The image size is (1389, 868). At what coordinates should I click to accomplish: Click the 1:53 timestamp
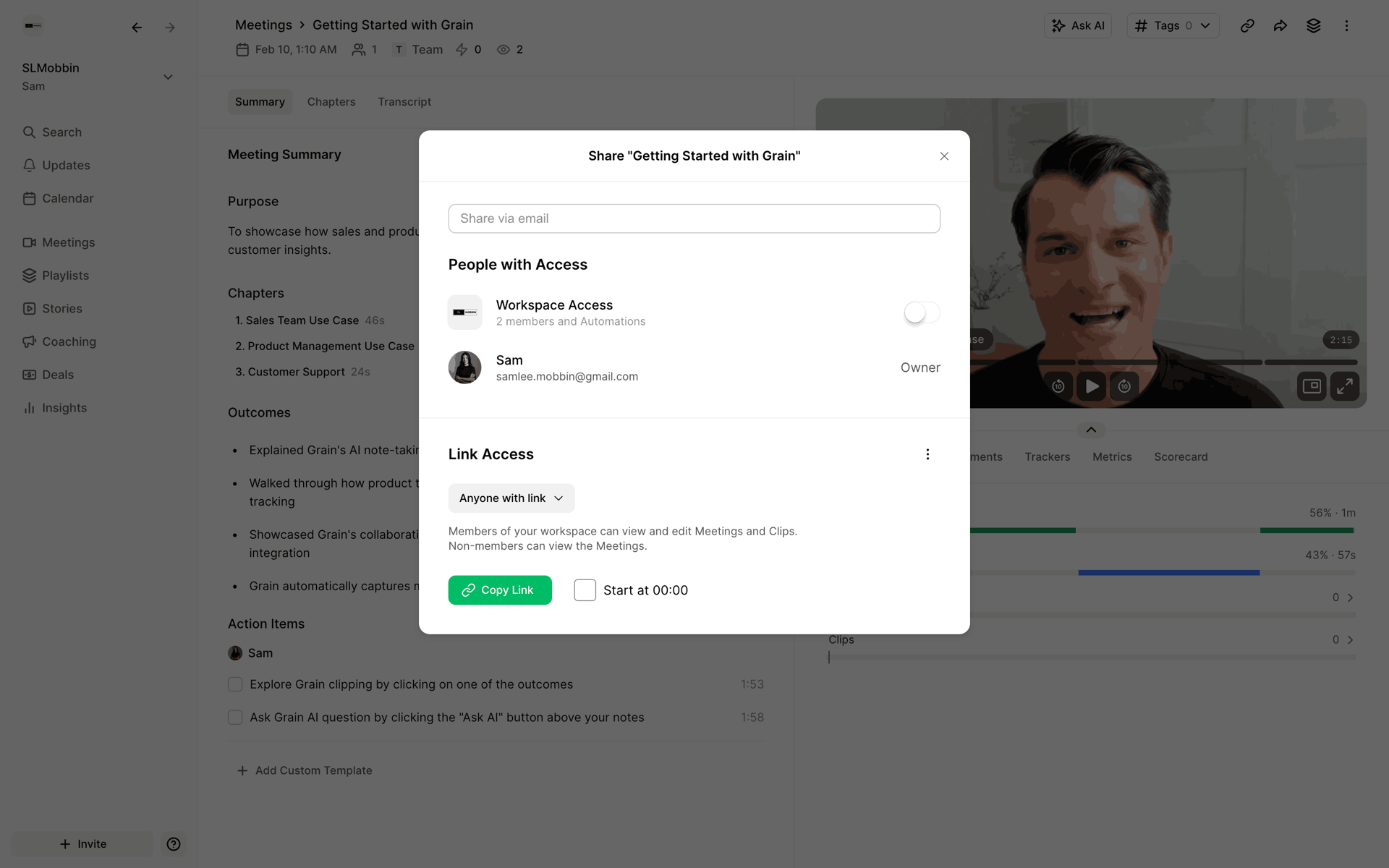point(752,684)
